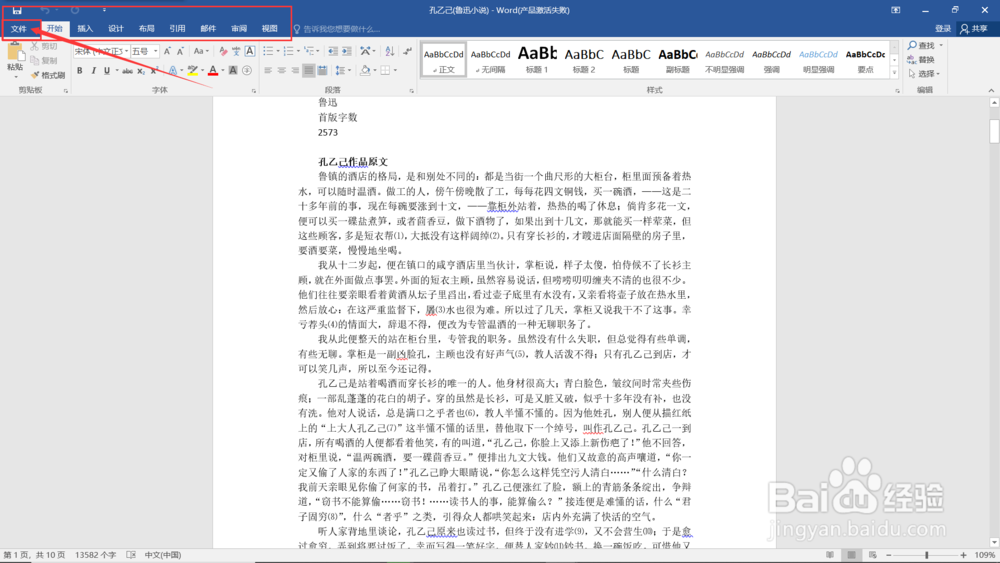
Task: Open line spacing dropdown
Action: click(342, 70)
